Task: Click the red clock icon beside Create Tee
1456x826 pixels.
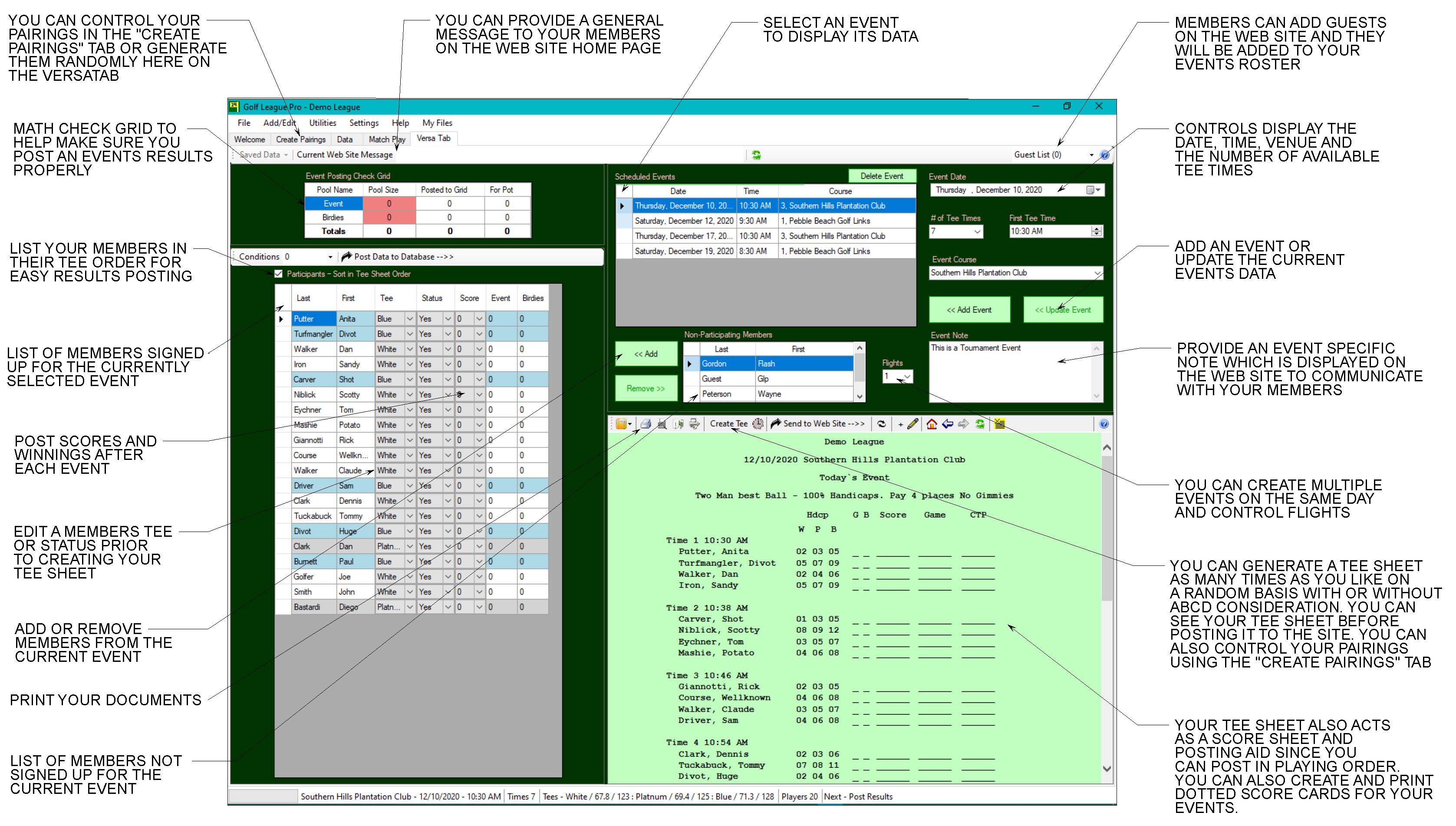Action: 758,424
